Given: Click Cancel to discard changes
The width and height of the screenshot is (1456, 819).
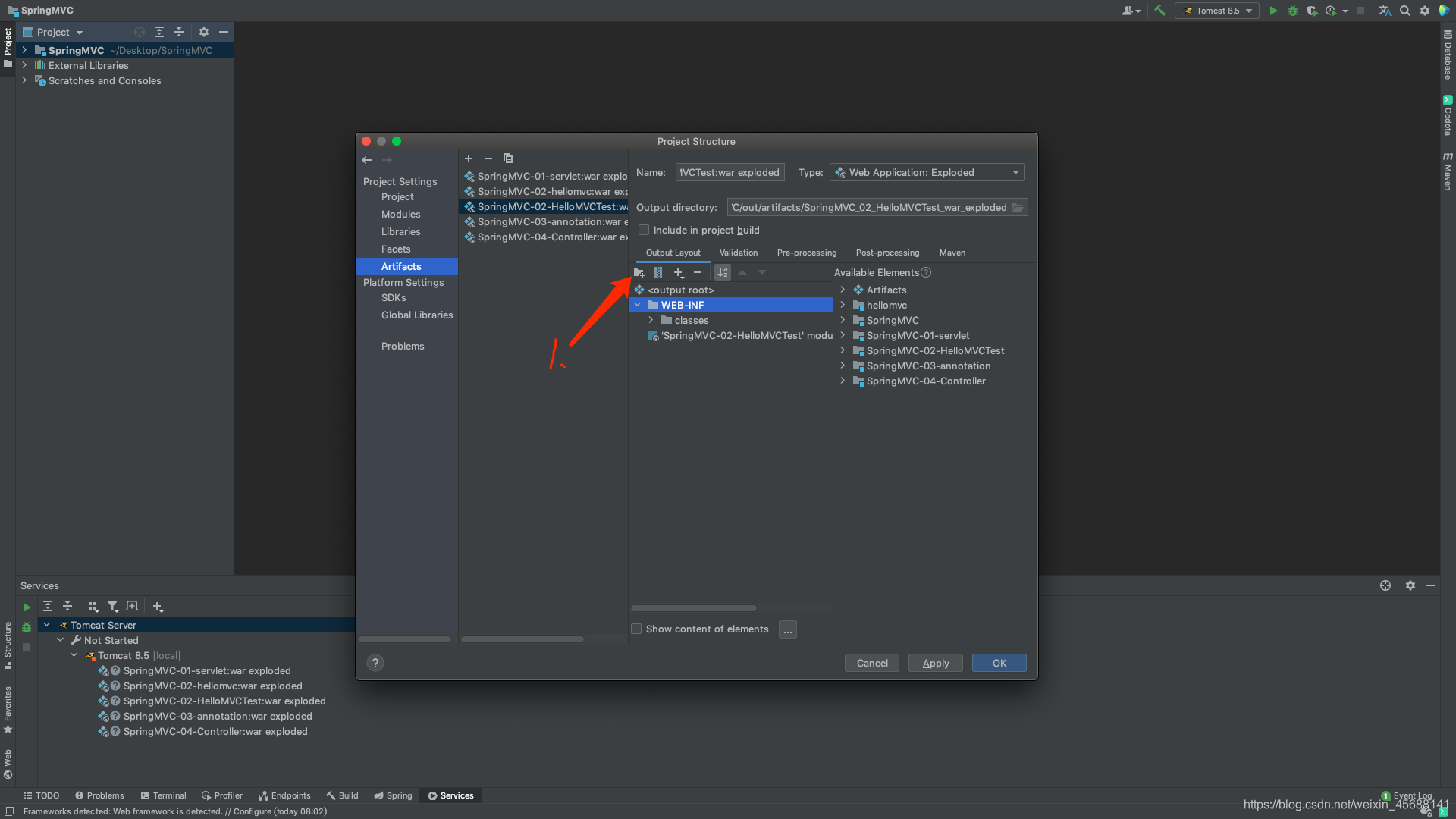Looking at the screenshot, I should (872, 663).
